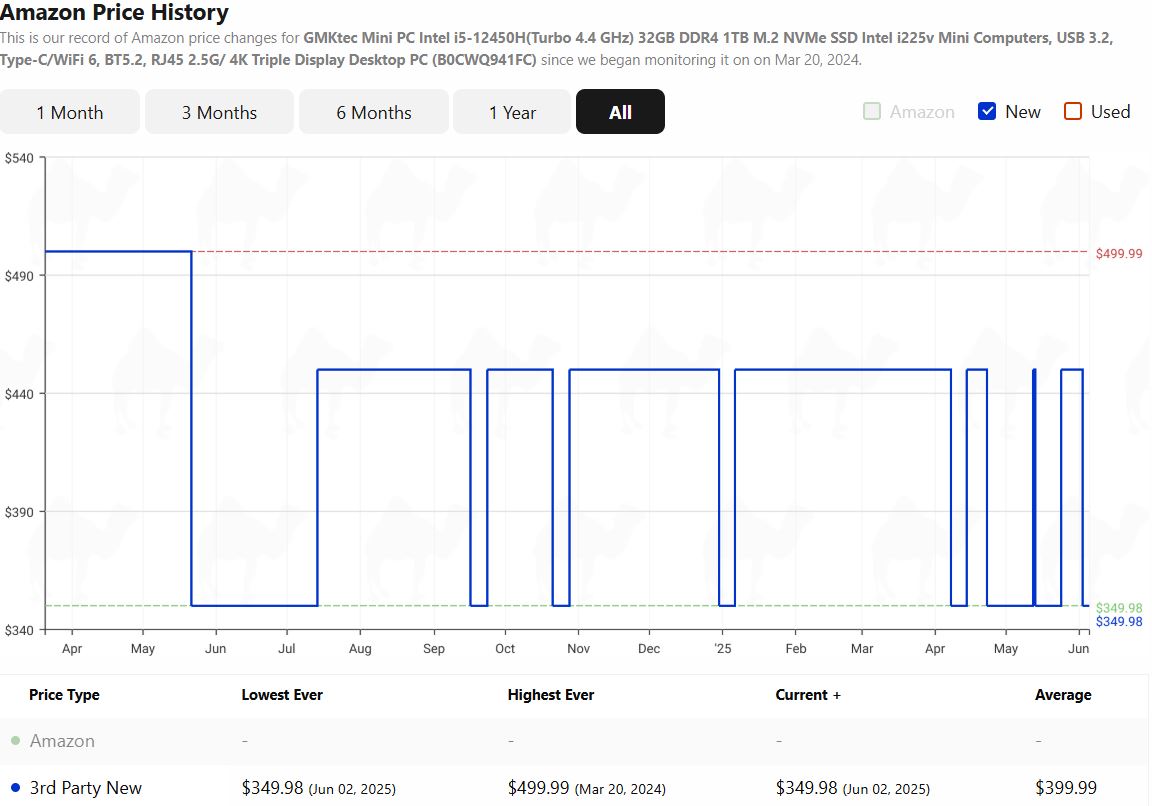Image resolution: width=1152 pixels, height=806 pixels.
Task: Click the $390 y-axis label
Action: point(19,512)
